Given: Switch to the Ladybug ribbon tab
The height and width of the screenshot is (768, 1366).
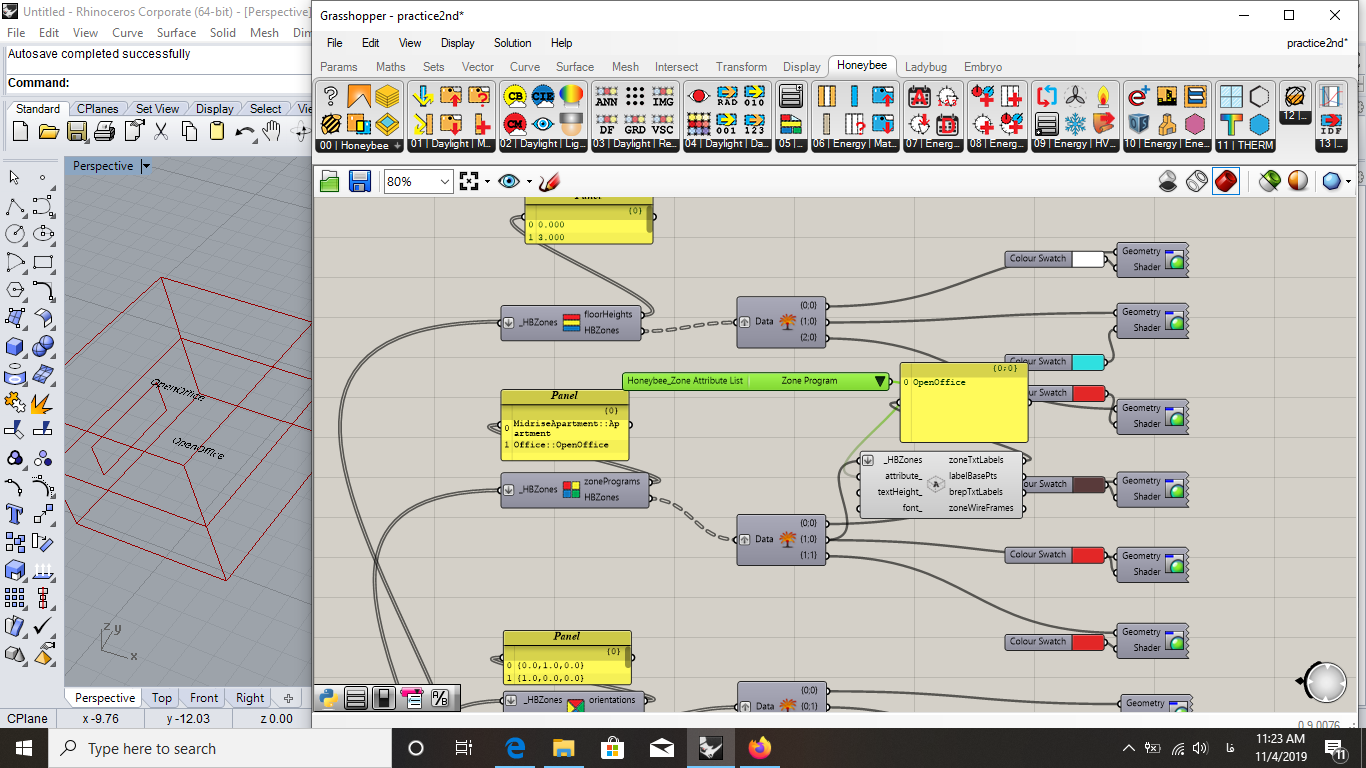Looking at the screenshot, I should [926, 66].
